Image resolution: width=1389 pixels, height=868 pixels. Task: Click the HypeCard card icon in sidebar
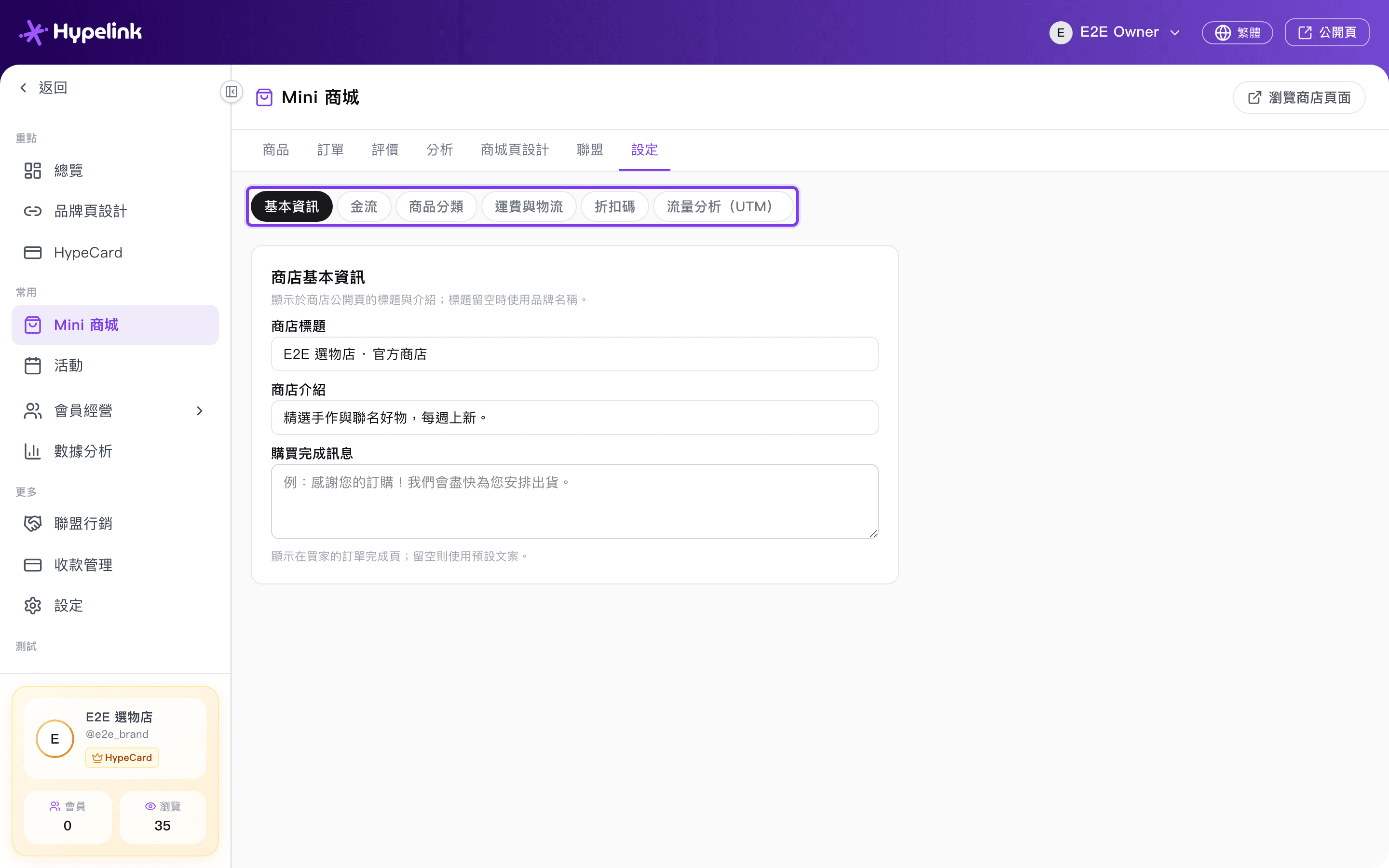[x=33, y=253]
